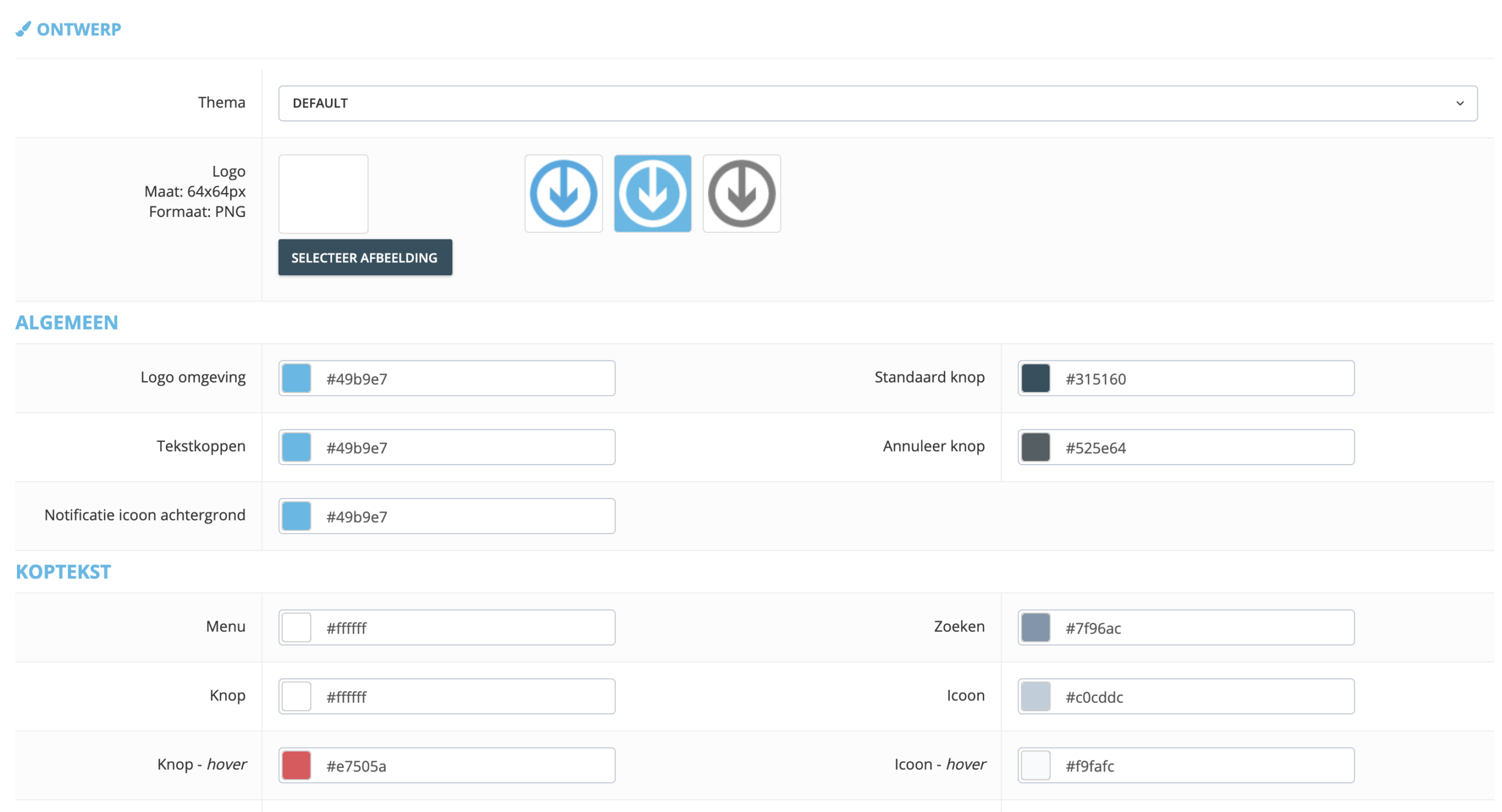
Task: Open Notificatie icoon achtergrond color swatch
Action: tap(296, 516)
